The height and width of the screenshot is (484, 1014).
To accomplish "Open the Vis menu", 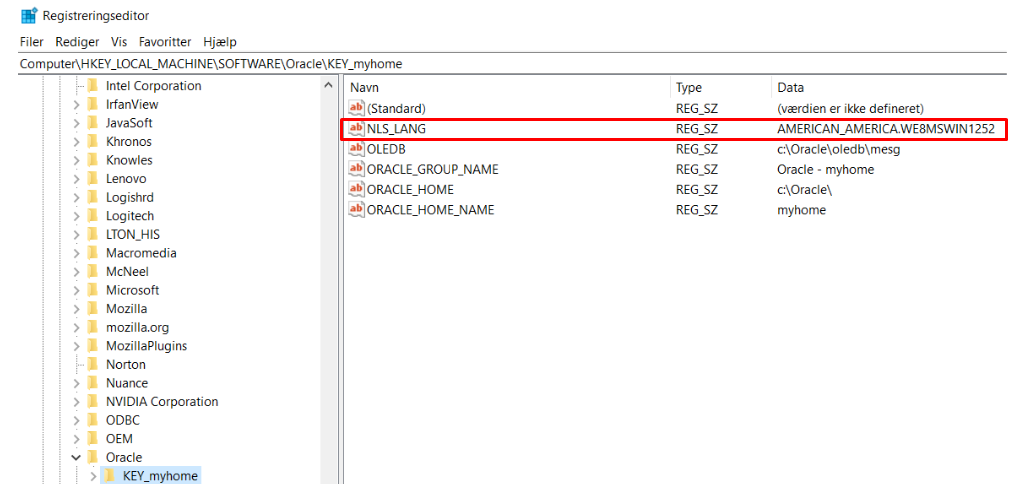I will 119,42.
